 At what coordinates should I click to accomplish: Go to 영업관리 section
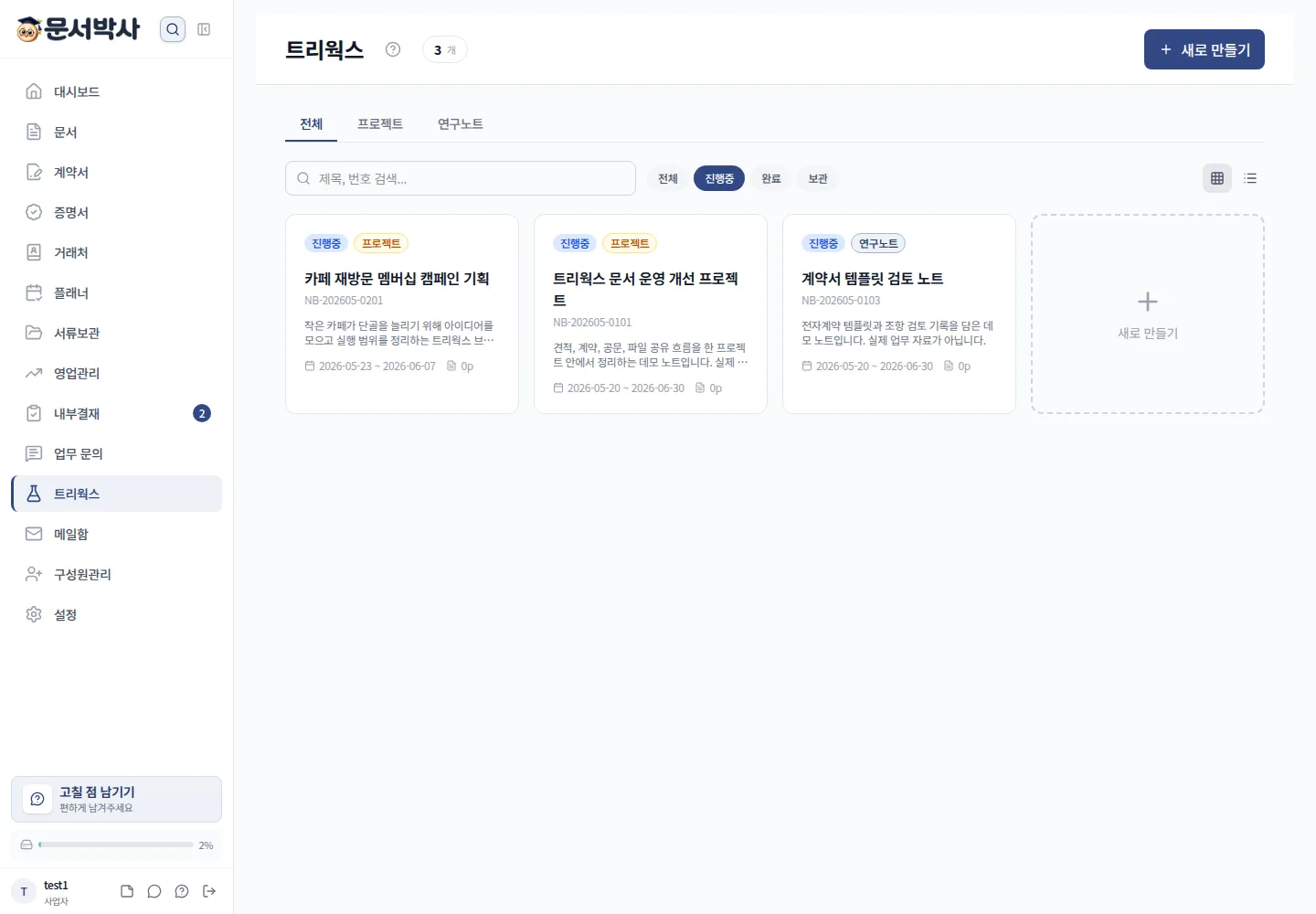[117, 373]
